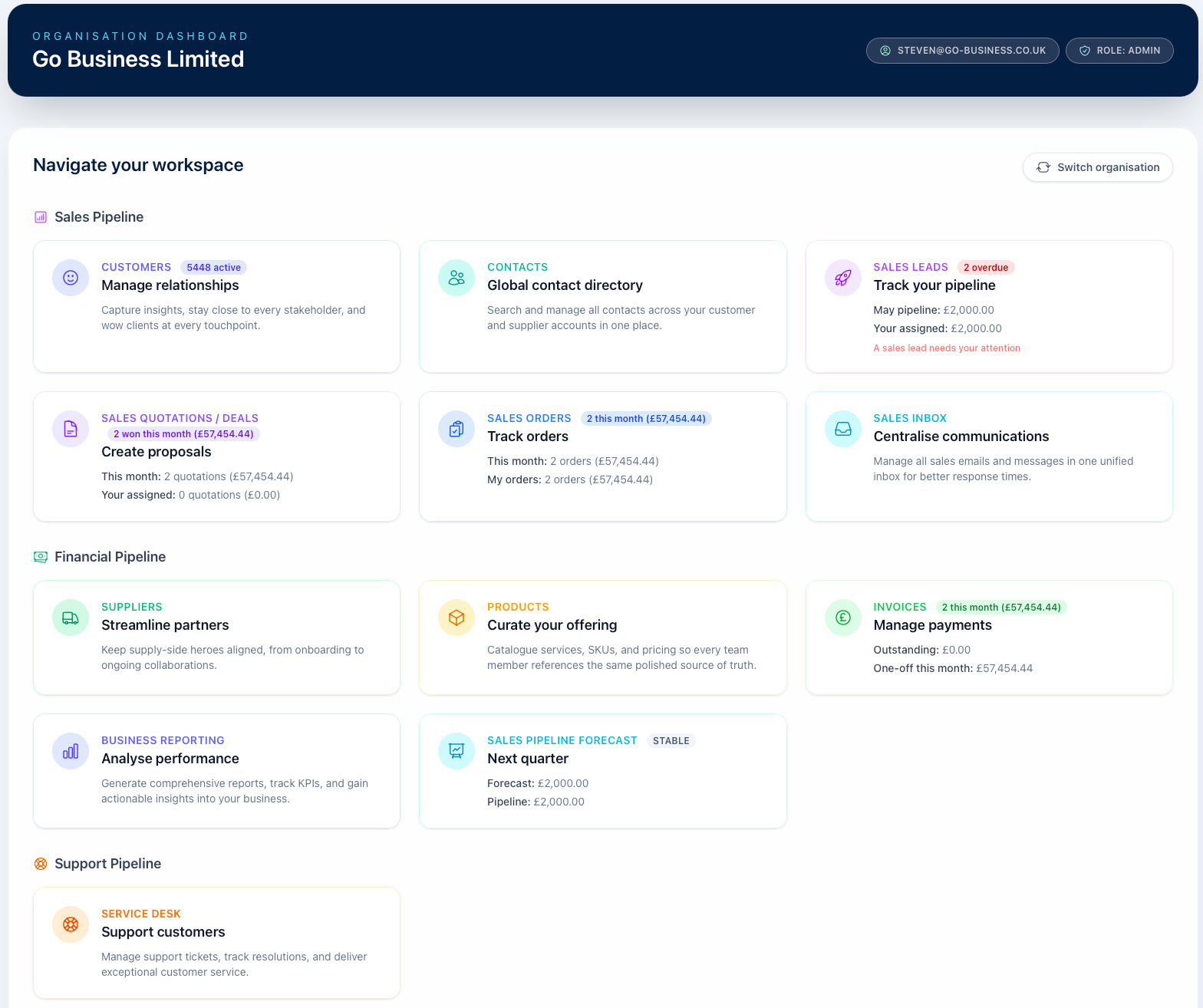Click the Sales Pipeline section heading
1203x1008 pixels.
99,217
